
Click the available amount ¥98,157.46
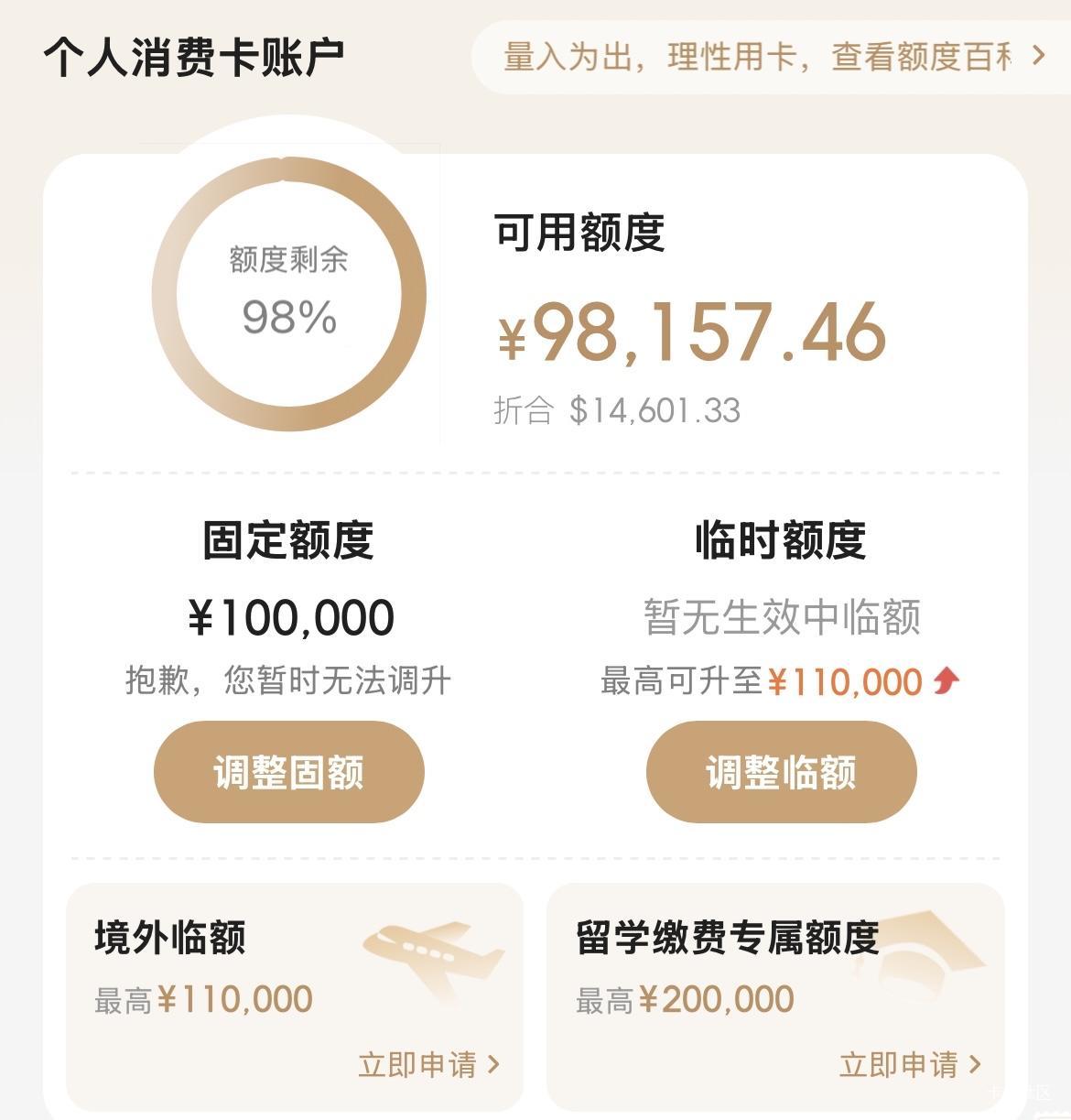click(x=692, y=332)
